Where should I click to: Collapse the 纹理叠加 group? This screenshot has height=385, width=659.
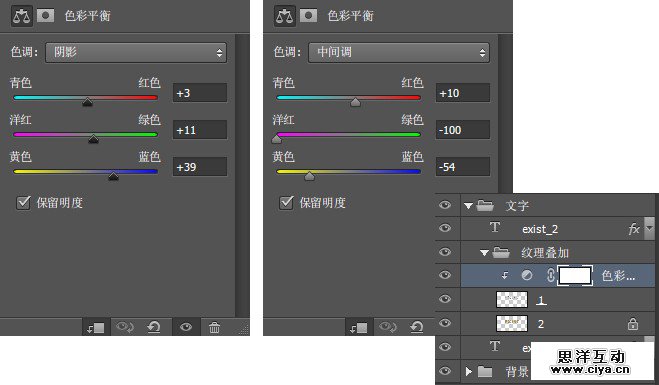pos(484,253)
